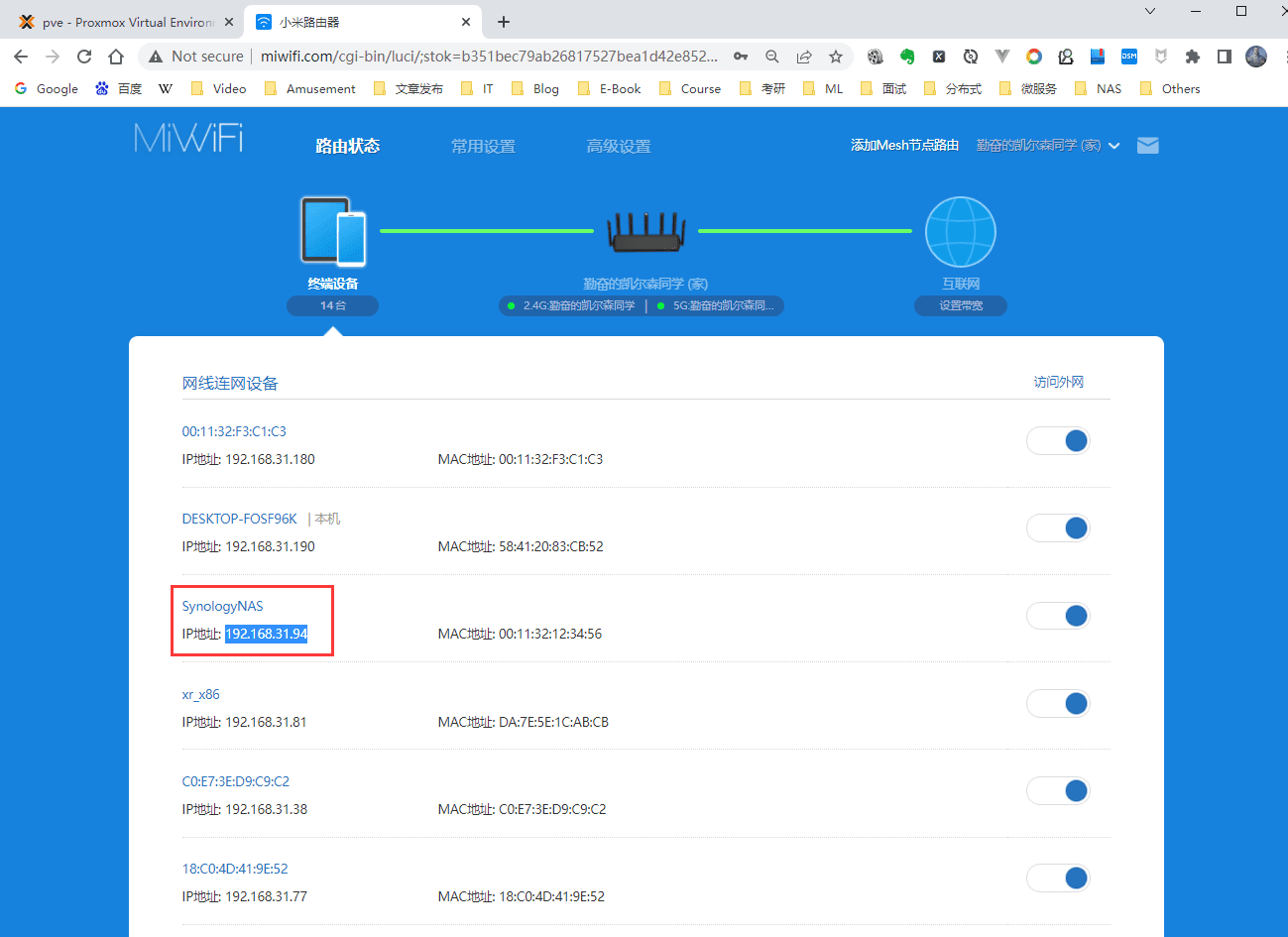This screenshot has width=1288, height=937.
Task: Click the Not secure warning icon
Action: 156,57
